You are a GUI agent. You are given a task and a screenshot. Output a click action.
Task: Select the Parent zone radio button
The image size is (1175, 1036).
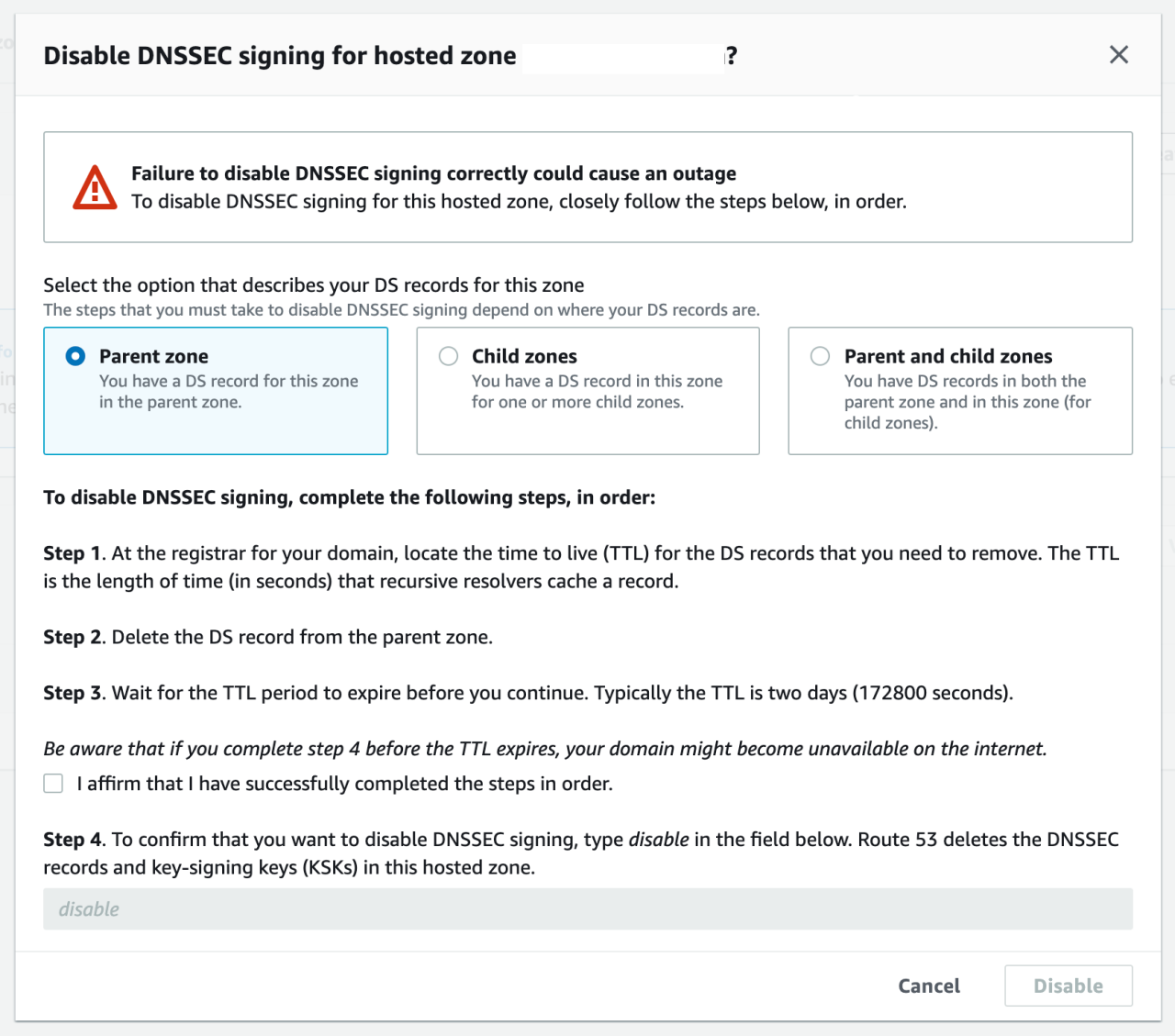pyautogui.click(x=76, y=356)
